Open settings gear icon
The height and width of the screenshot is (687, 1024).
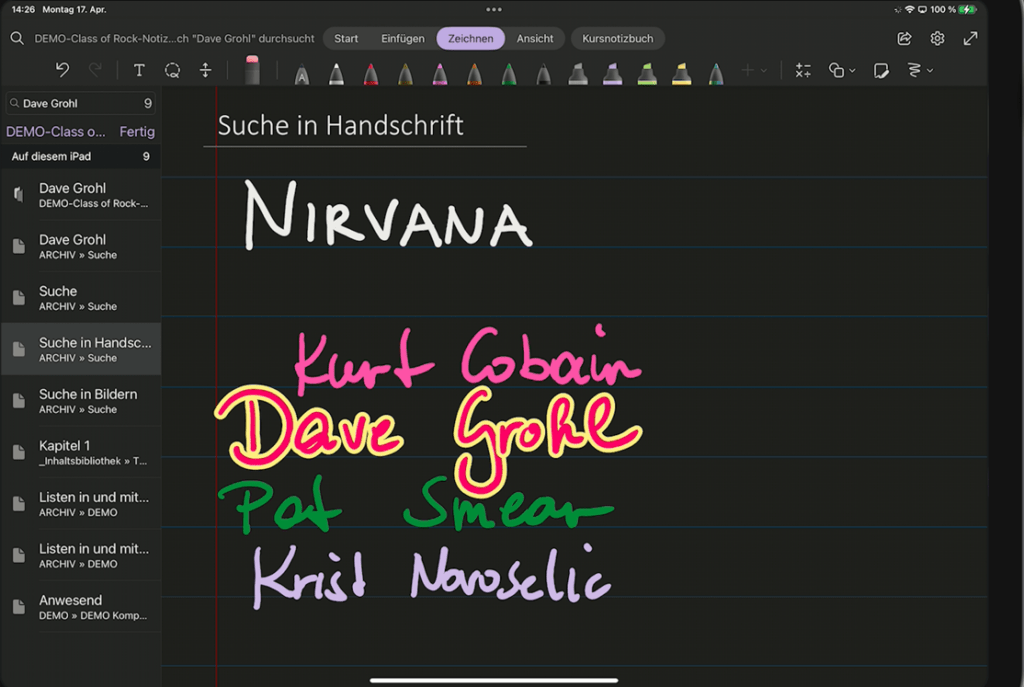click(x=937, y=39)
